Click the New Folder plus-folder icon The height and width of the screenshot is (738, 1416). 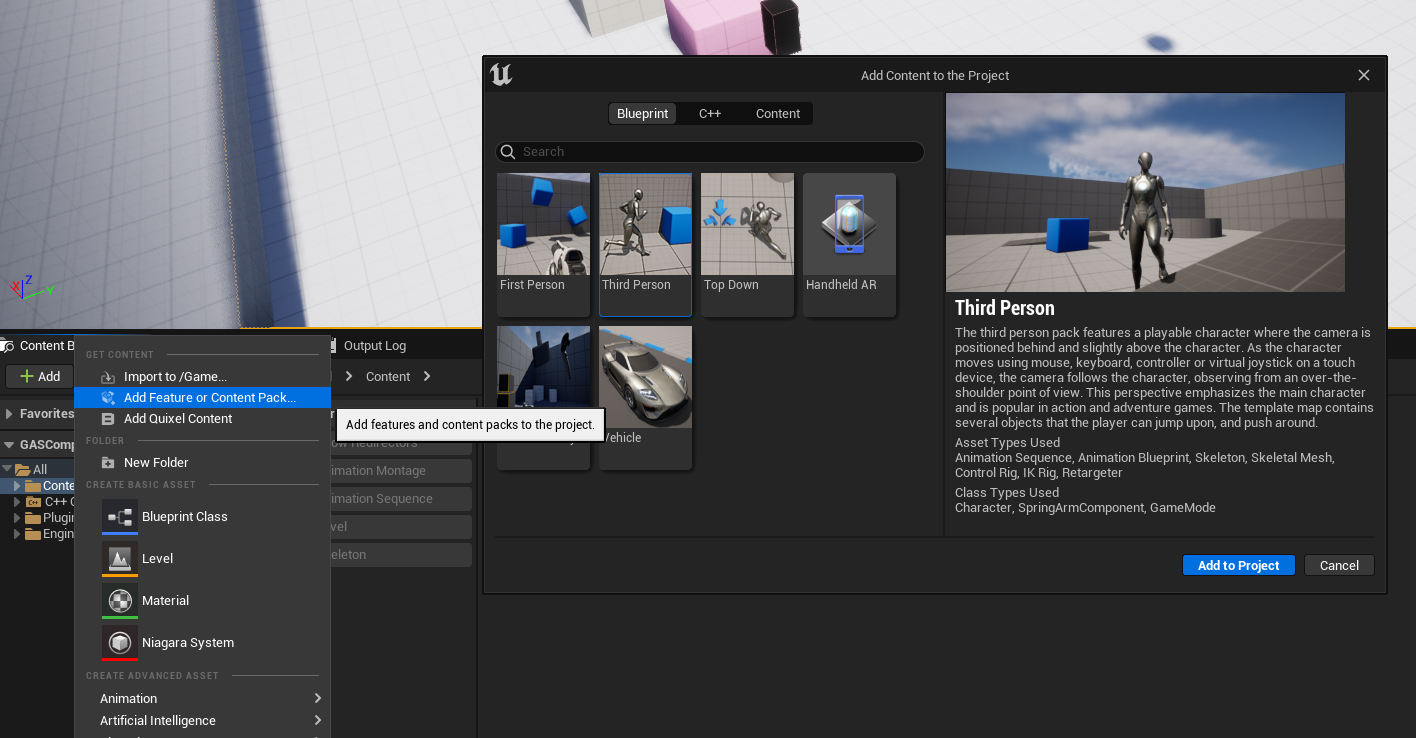[x=108, y=463]
